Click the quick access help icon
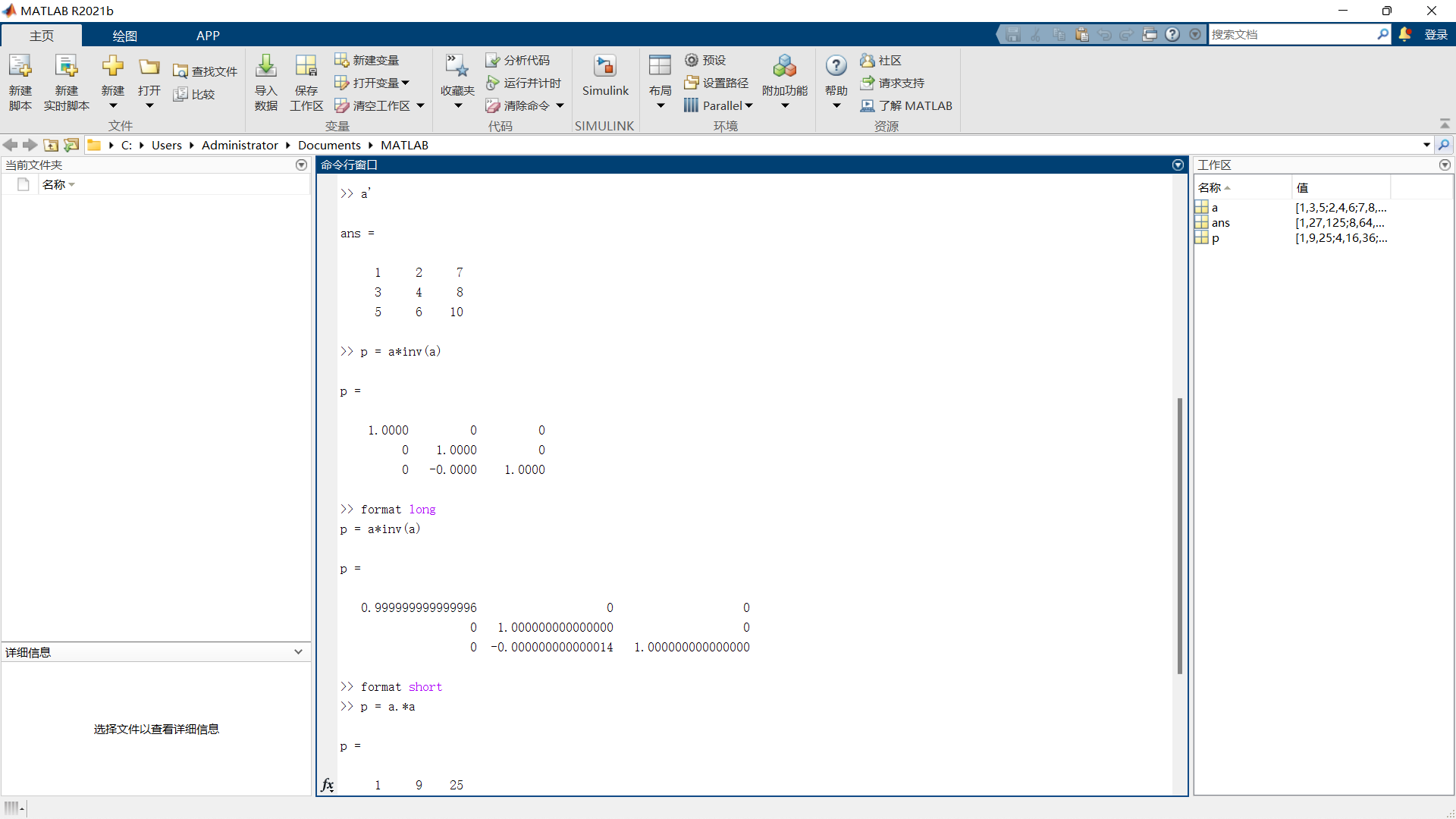Viewport: 1456px width, 819px height. [1172, 34]
